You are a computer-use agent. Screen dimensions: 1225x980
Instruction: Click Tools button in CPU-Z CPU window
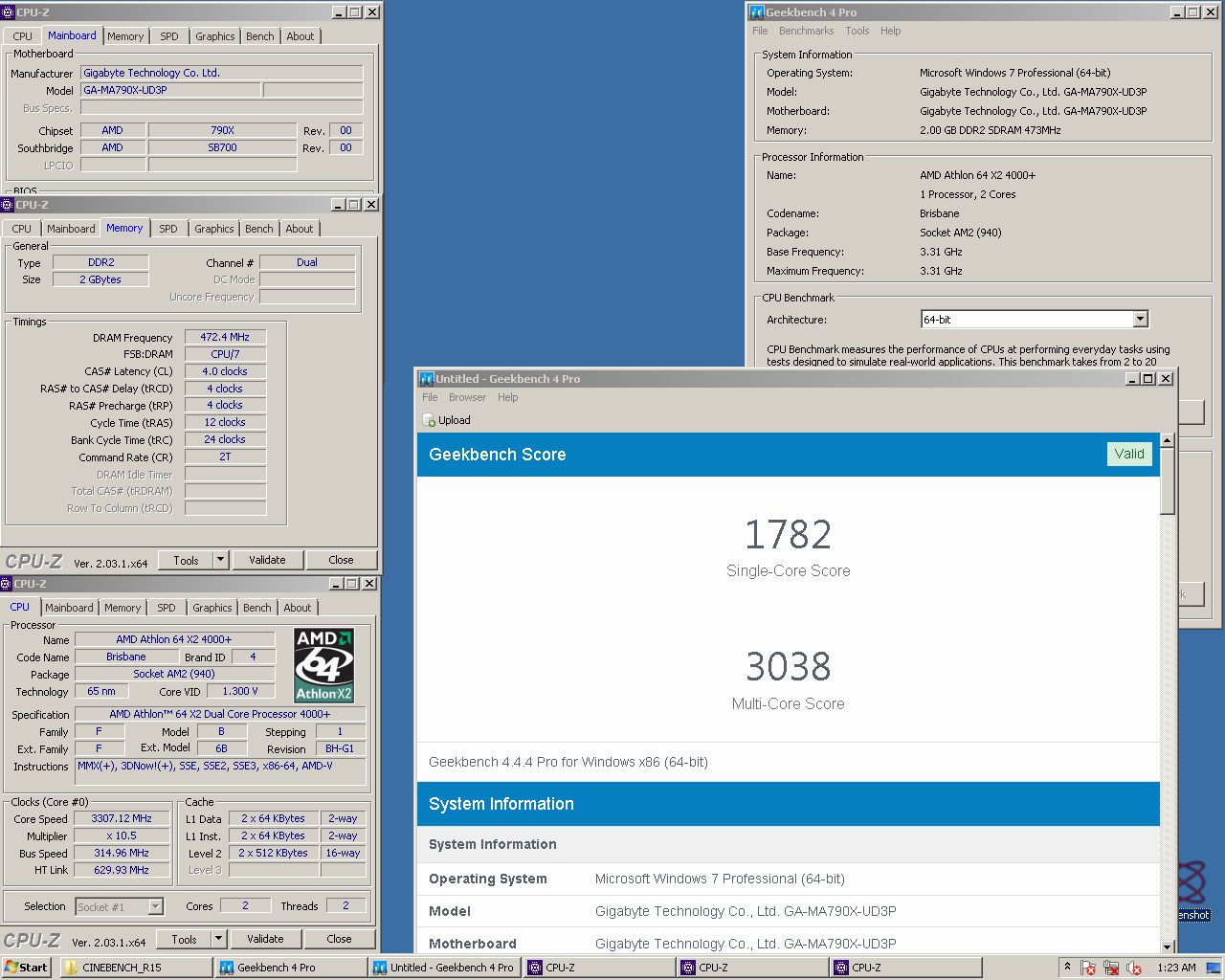coord(185,939)
